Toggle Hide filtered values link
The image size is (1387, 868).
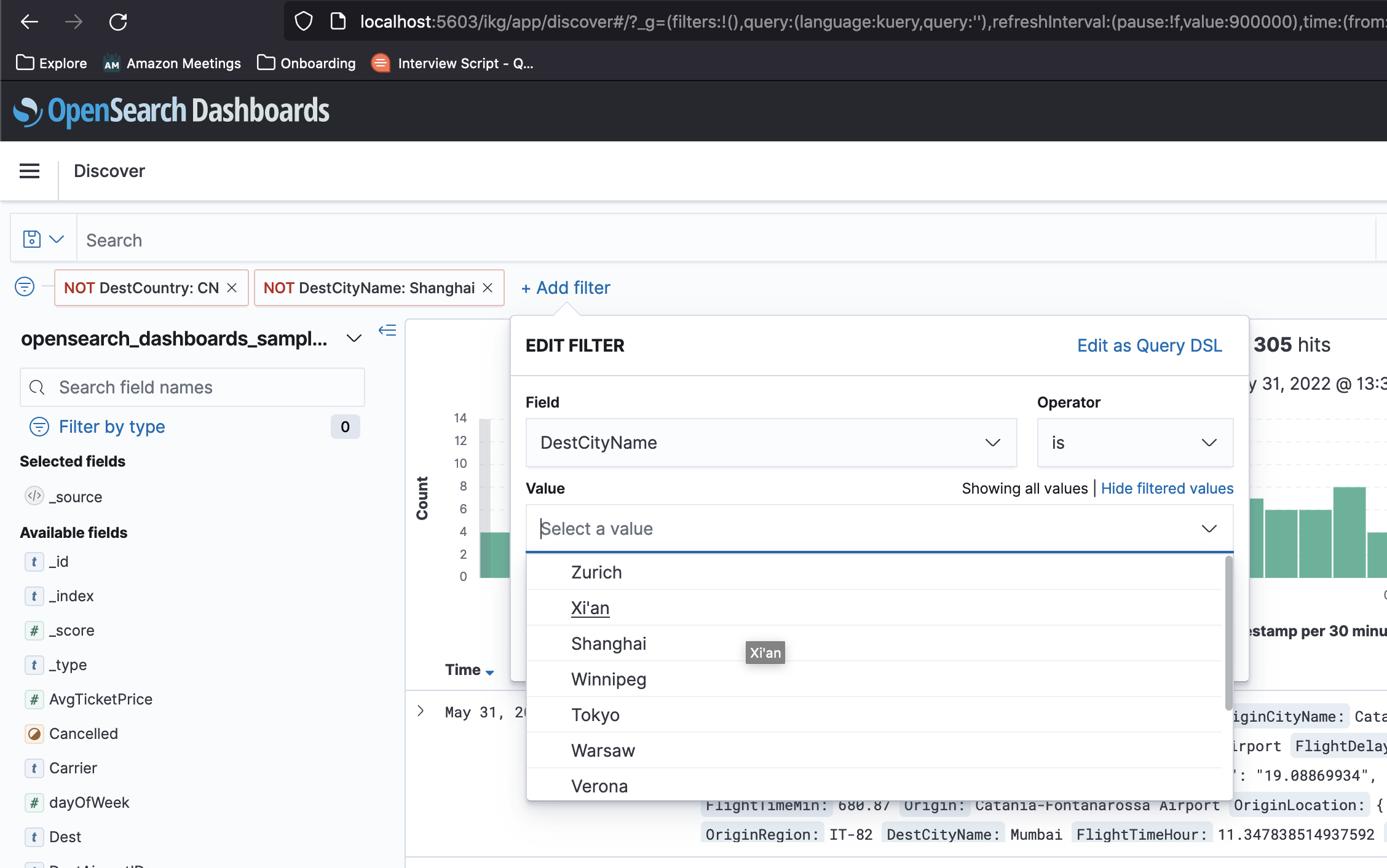pyautogui.click(x=1167, y=488)
